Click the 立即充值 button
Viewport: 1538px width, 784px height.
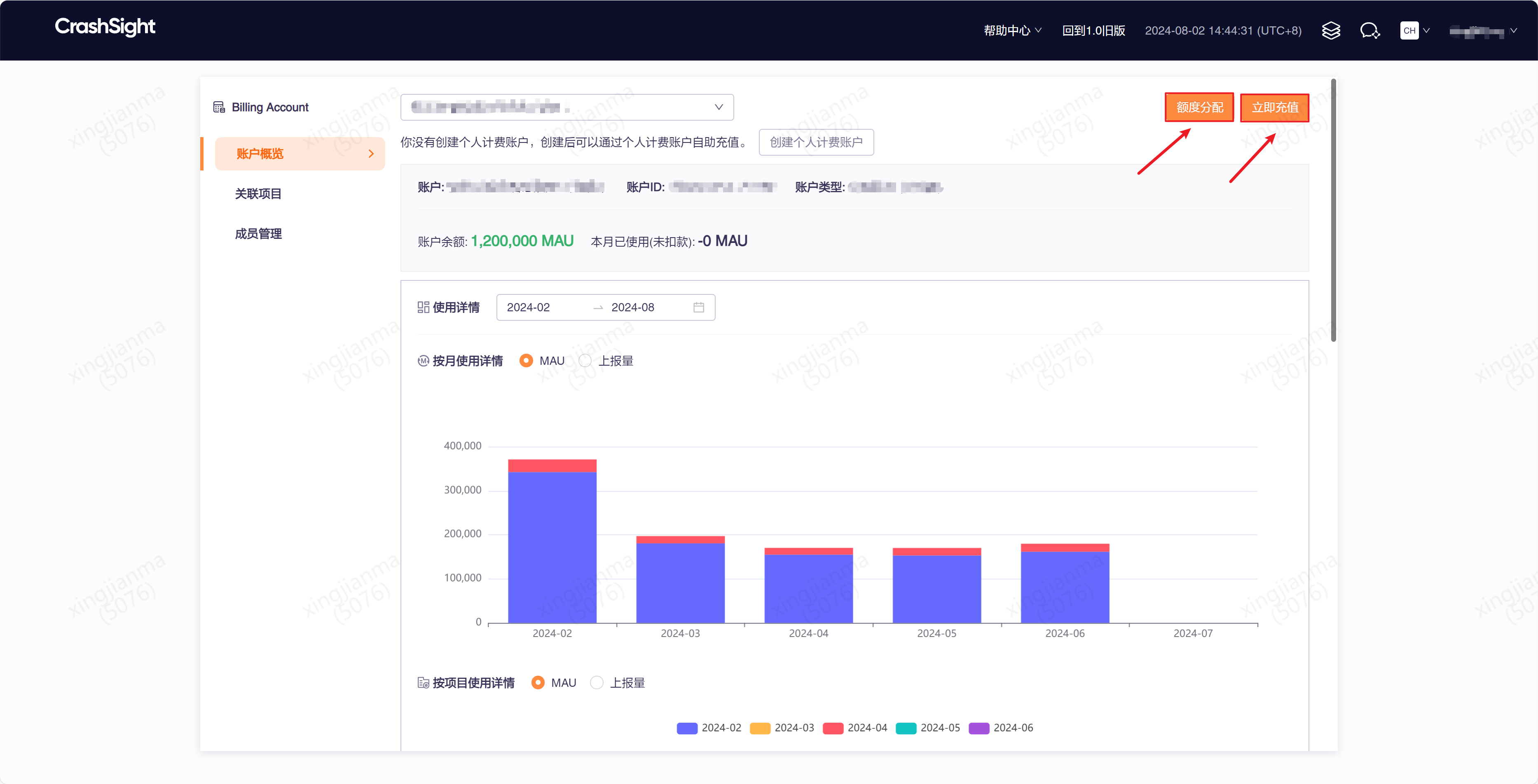pyautogui.click(x=1275, y=107)
